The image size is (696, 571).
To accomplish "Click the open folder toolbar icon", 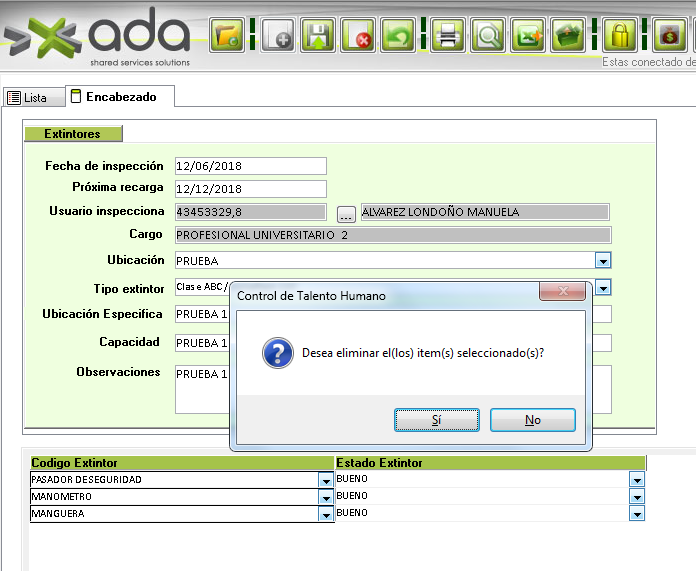I will tap(228, 36).
